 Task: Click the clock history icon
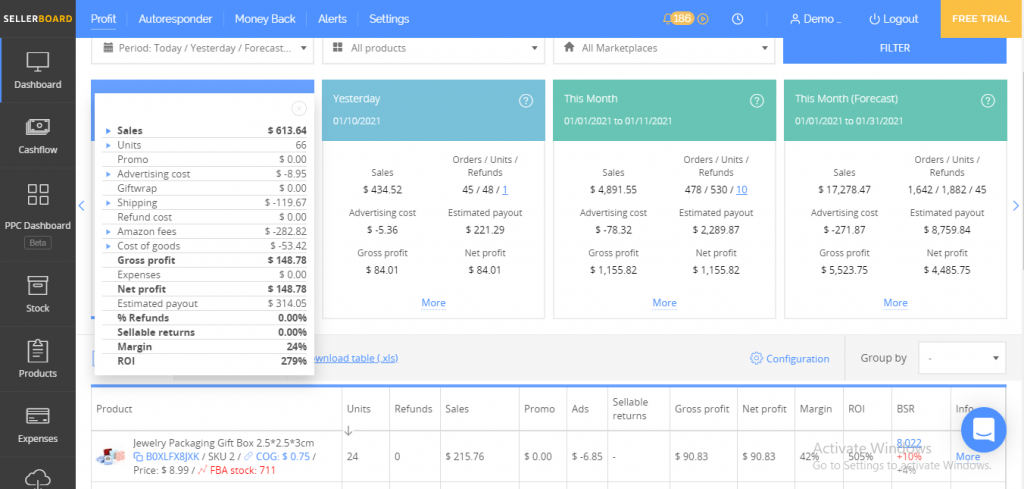pyautogui.click(x=737, y=19)
